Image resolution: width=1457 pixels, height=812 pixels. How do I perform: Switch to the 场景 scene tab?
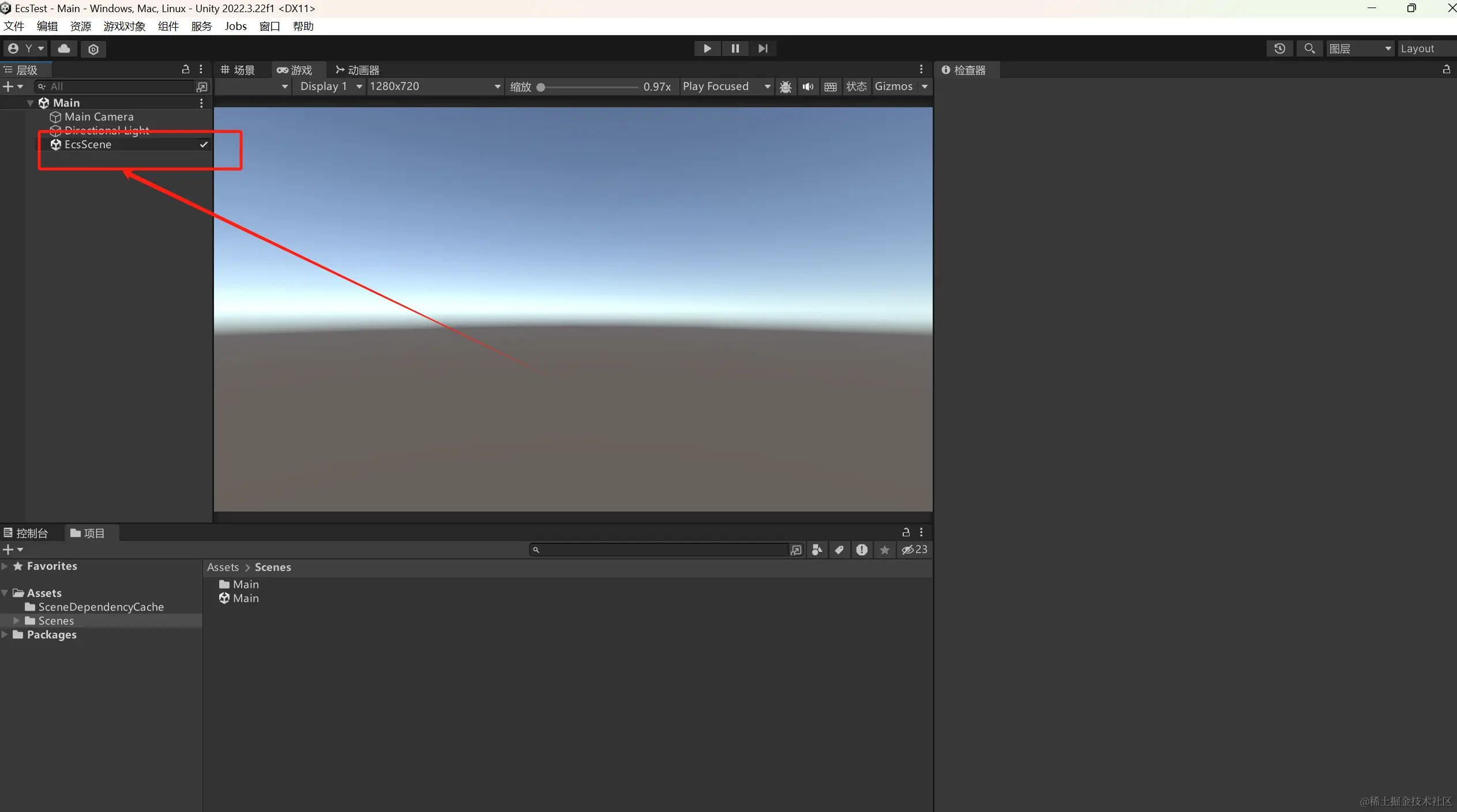tap(238, 70)
